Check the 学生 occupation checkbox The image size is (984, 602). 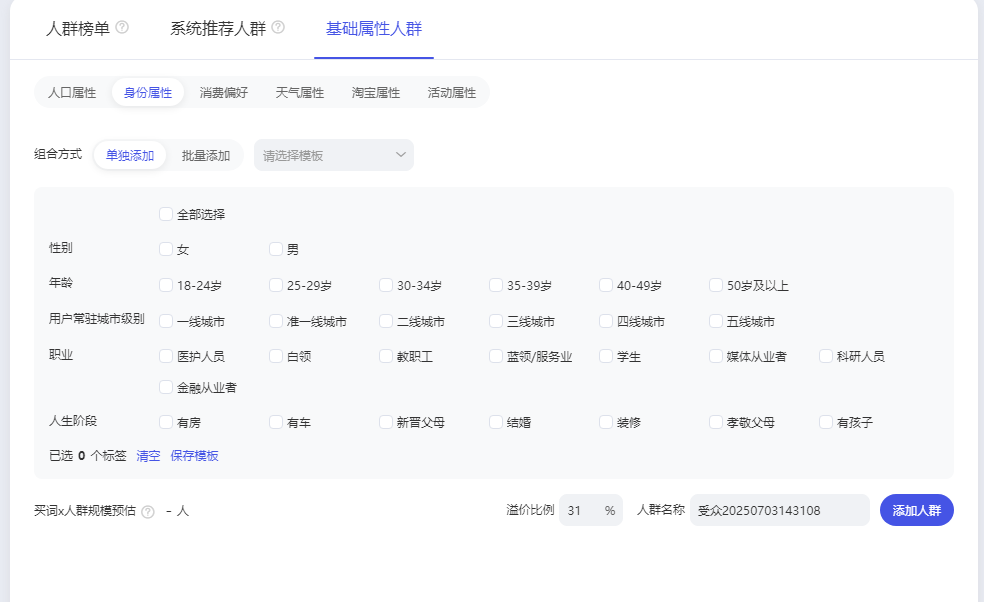[x=606, y=356]
